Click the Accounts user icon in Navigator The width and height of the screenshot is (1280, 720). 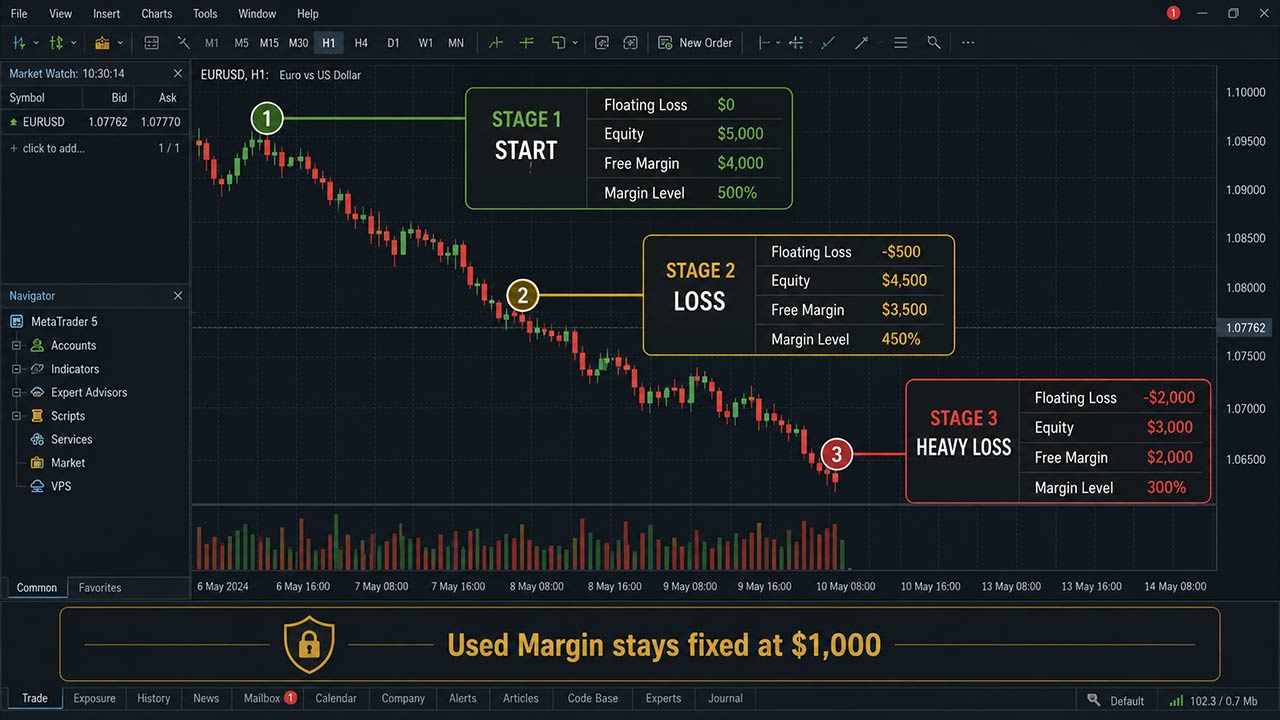(x=37, y=345)
